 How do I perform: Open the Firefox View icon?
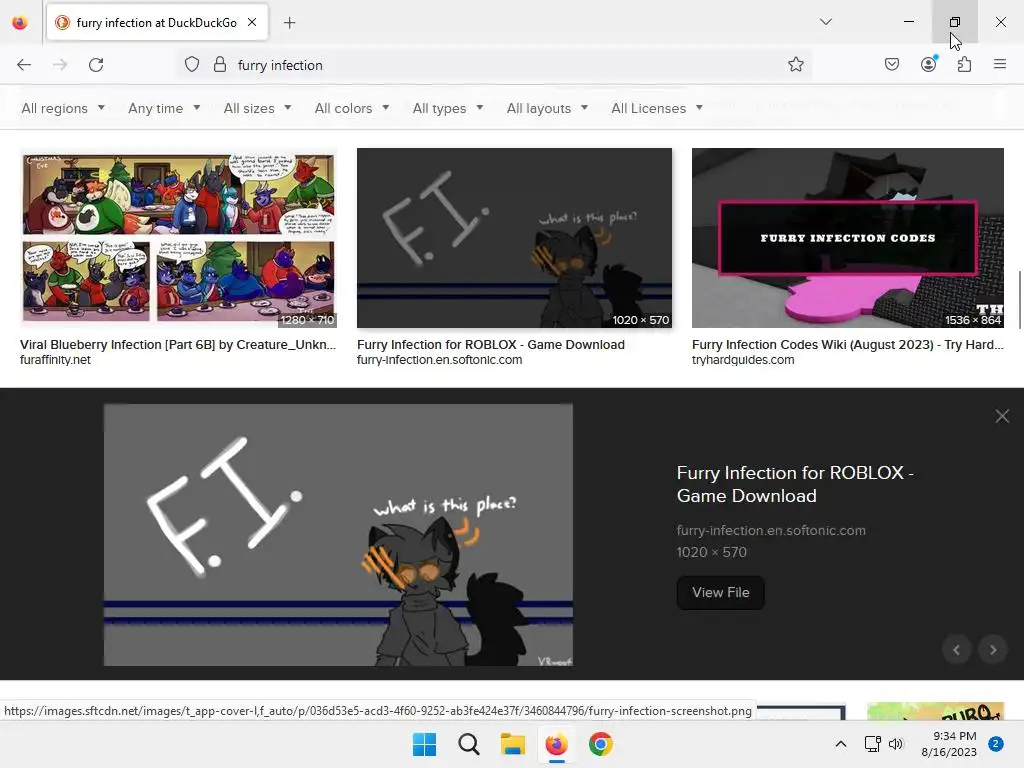pyautogui.click(x=20, y=23)
